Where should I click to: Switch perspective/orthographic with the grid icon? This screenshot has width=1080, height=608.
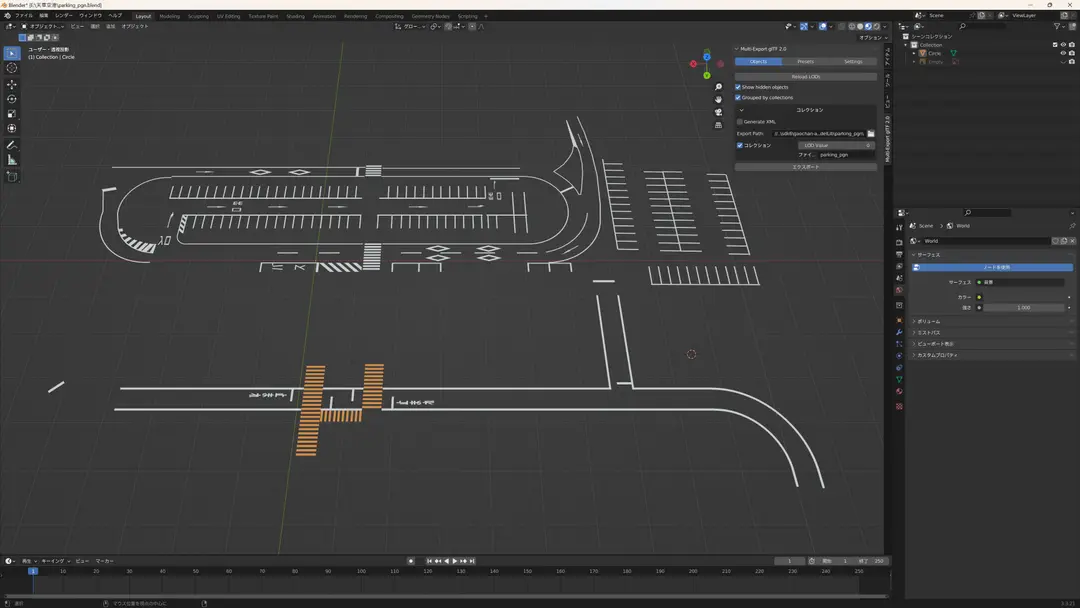[718, 125]
